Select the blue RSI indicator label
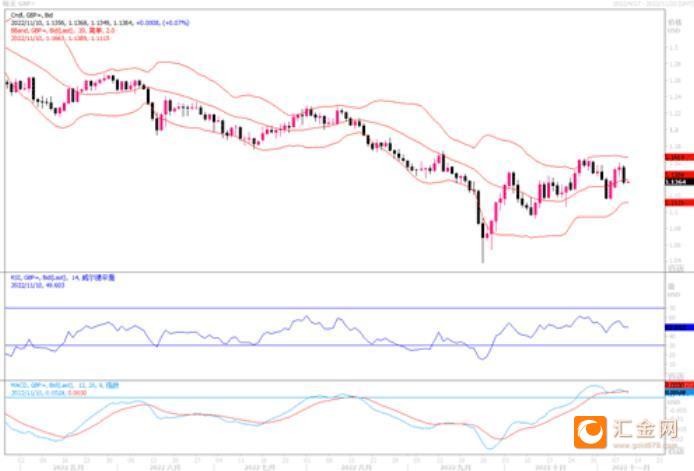The width and height of the screenshot is (694, 471). [62, 278]
